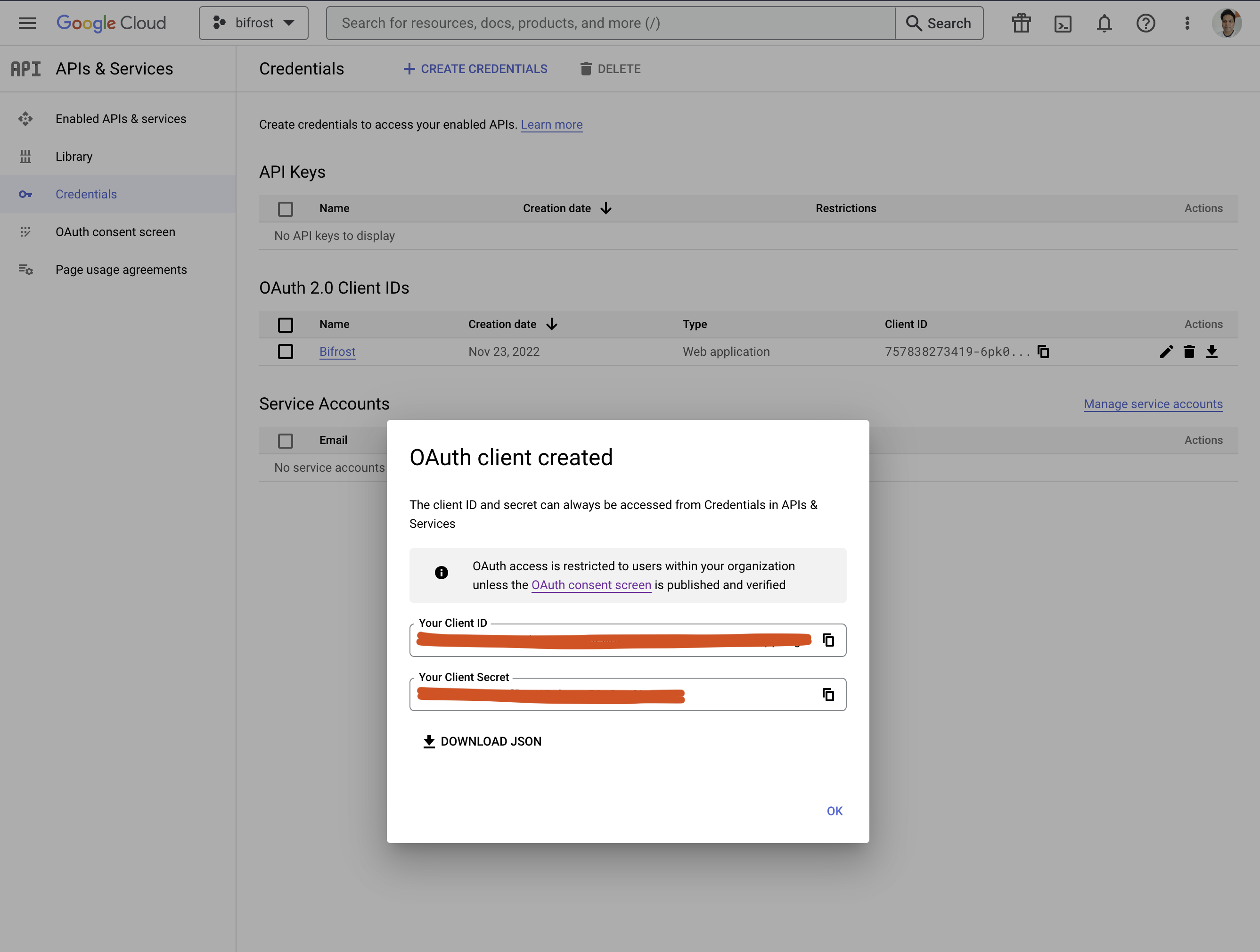Copy the Client Secret in dialog
Screen dimensions: 1260x952
click(x=828, y=695)
